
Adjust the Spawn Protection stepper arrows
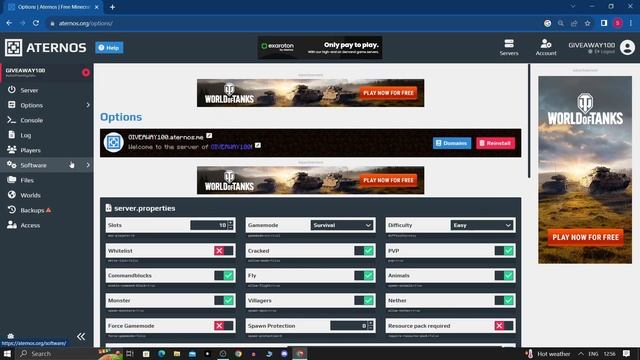pos(371,326)
